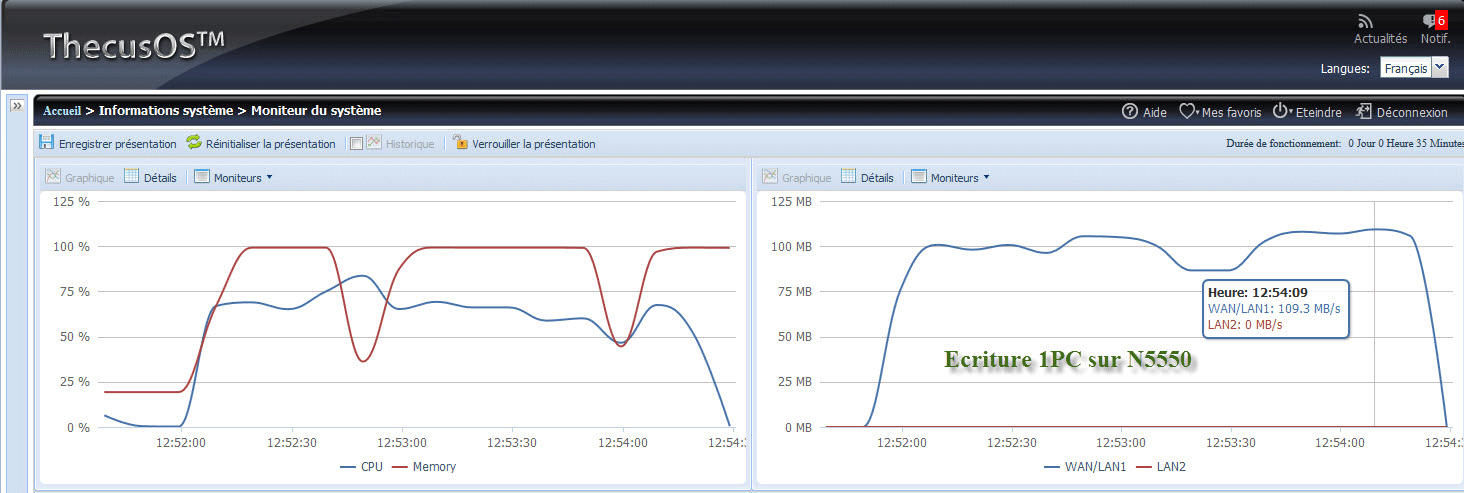Viewport: 1464px width, 493px height.
Task: Open the Notif. notifications icon
Action: coord(1428,21)
